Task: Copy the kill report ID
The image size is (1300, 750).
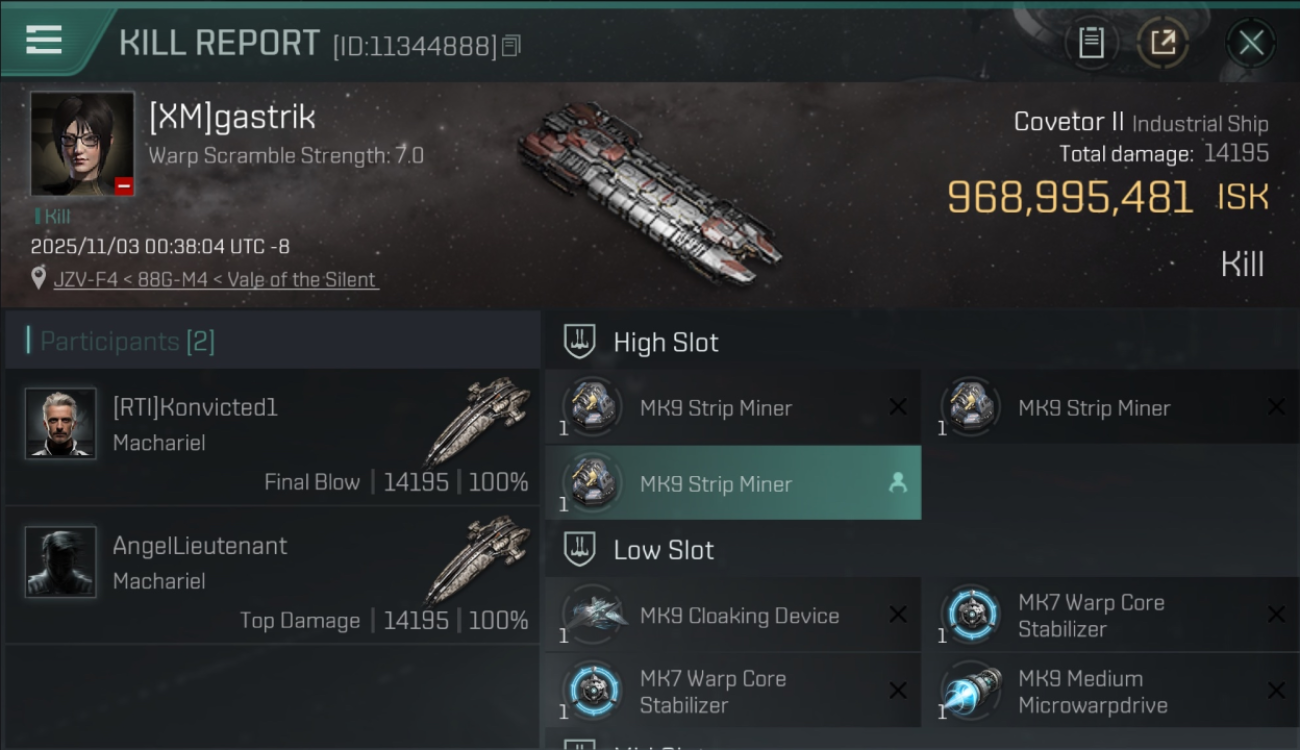Action: point(511,45)
